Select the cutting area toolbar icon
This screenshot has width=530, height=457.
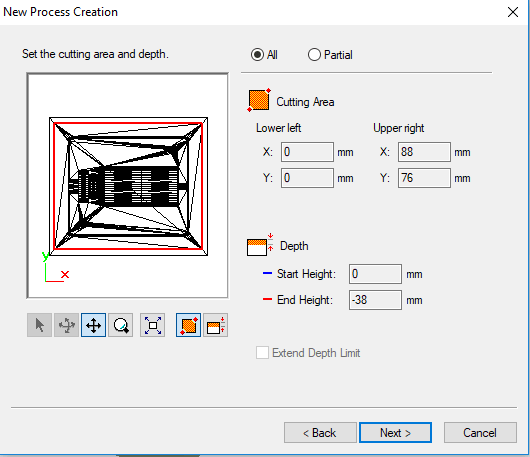point(189,325)
